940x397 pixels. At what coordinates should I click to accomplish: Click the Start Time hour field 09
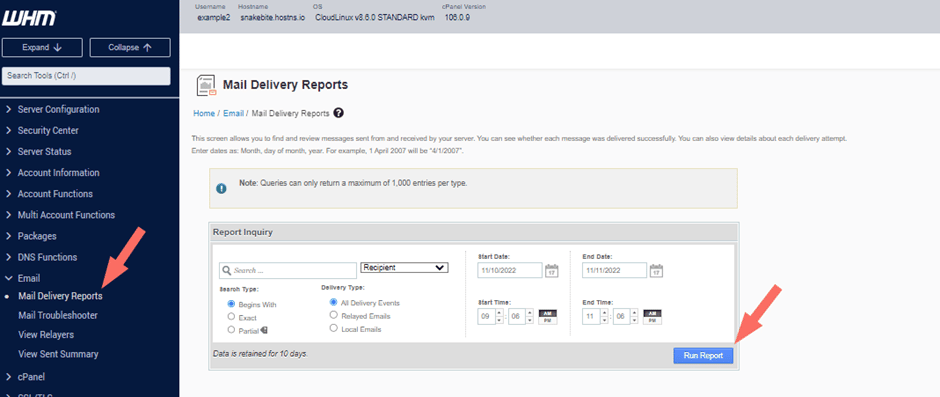487,316
